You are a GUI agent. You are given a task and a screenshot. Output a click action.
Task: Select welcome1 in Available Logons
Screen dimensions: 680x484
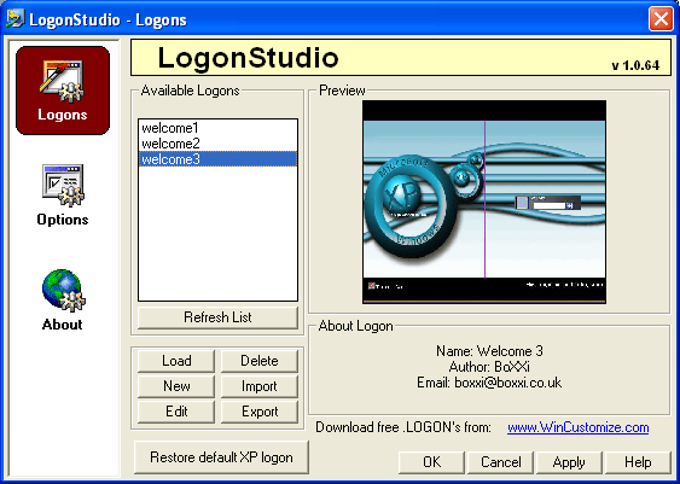[x=218, y=128]
